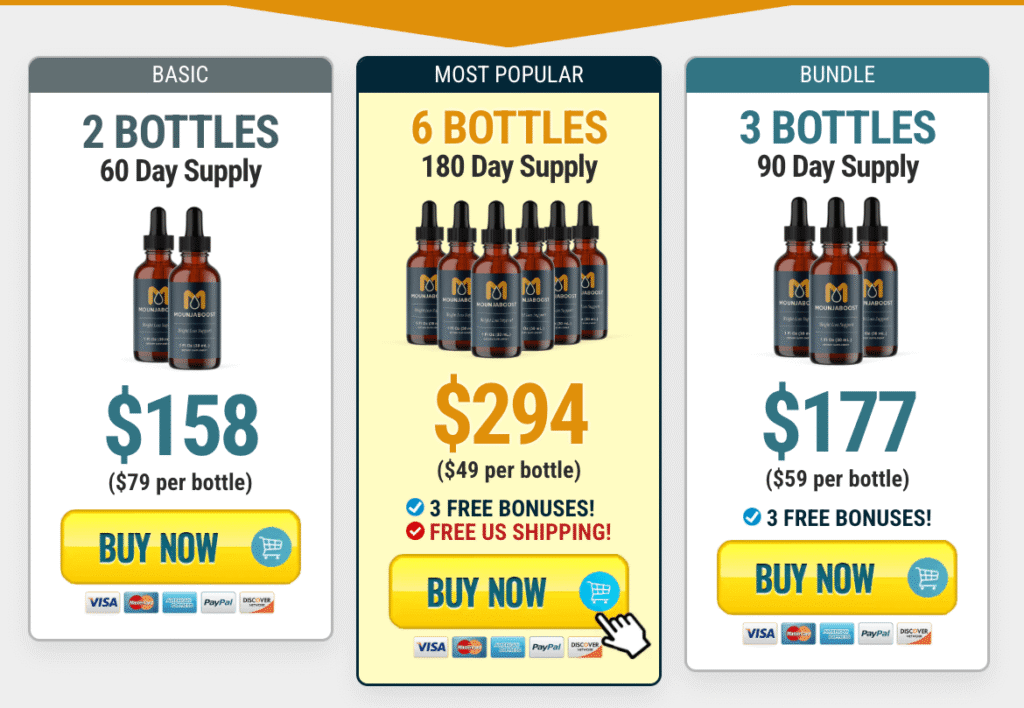Image resolution: width=1024 pixels, height=708 pixels.
Task: Click the cart icon on Basic Buy Now
Action: (271, 547)
